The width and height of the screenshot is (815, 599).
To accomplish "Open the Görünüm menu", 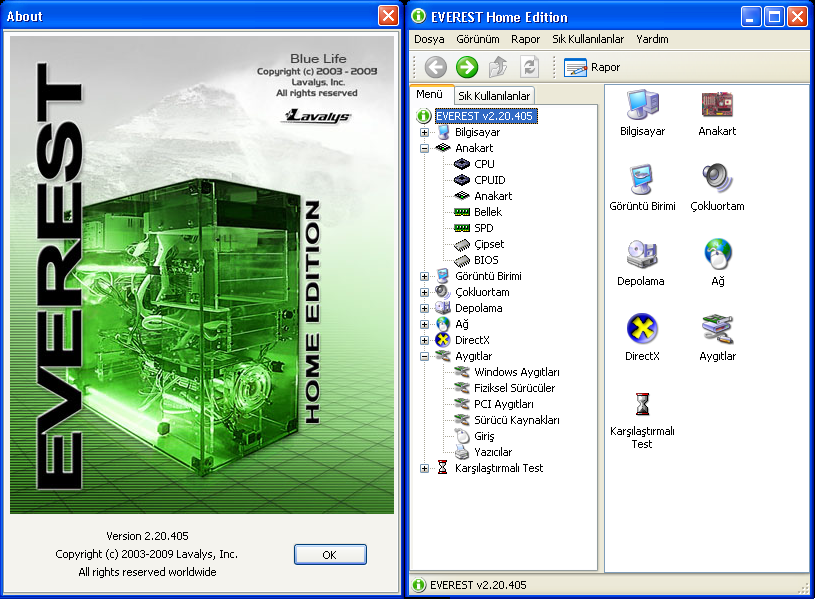I will pos(478,40).
